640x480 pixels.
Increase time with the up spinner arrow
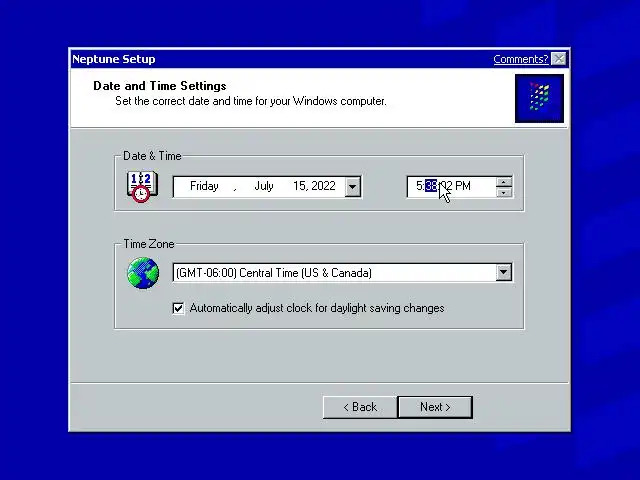pyautogui.click(x=504, y=182)
